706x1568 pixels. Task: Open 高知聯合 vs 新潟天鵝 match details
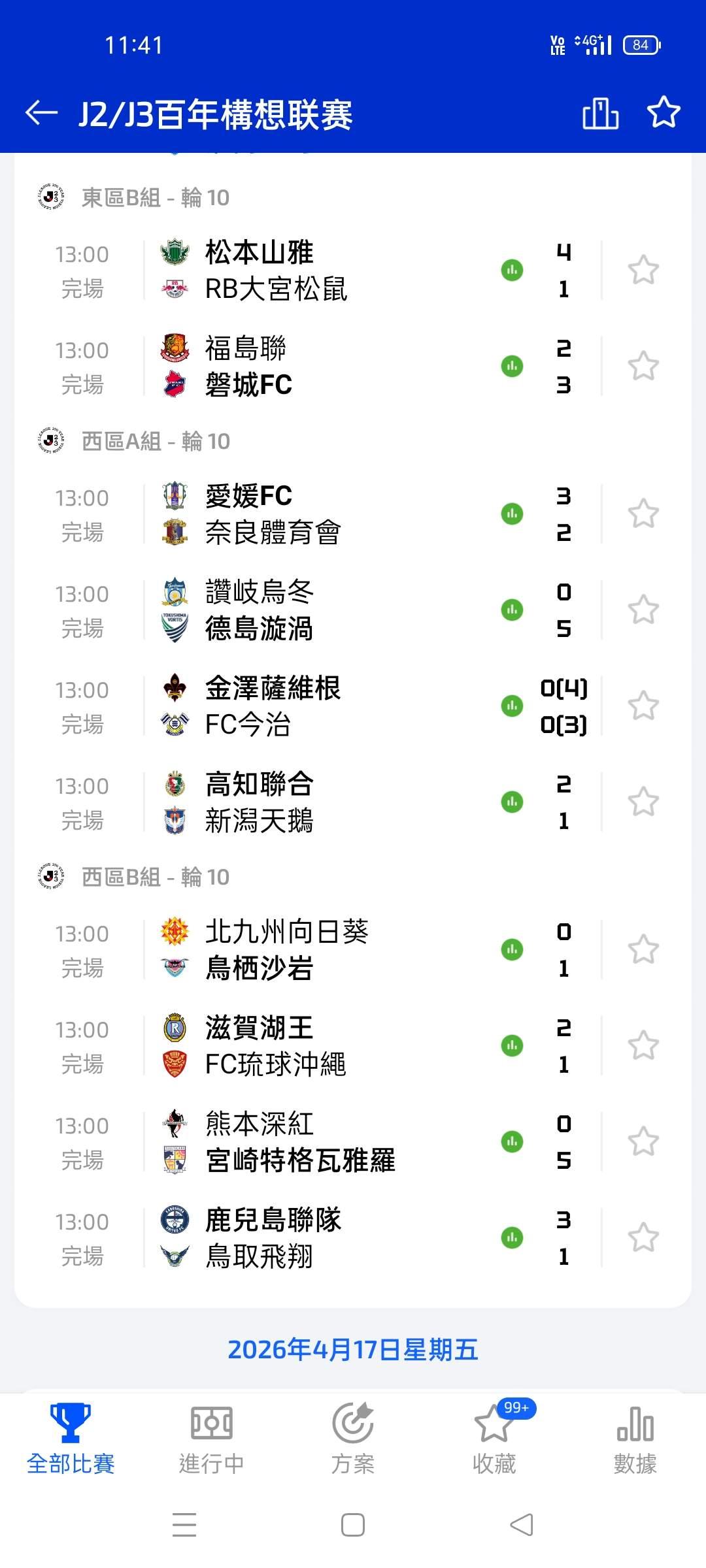tap(314, 802)
